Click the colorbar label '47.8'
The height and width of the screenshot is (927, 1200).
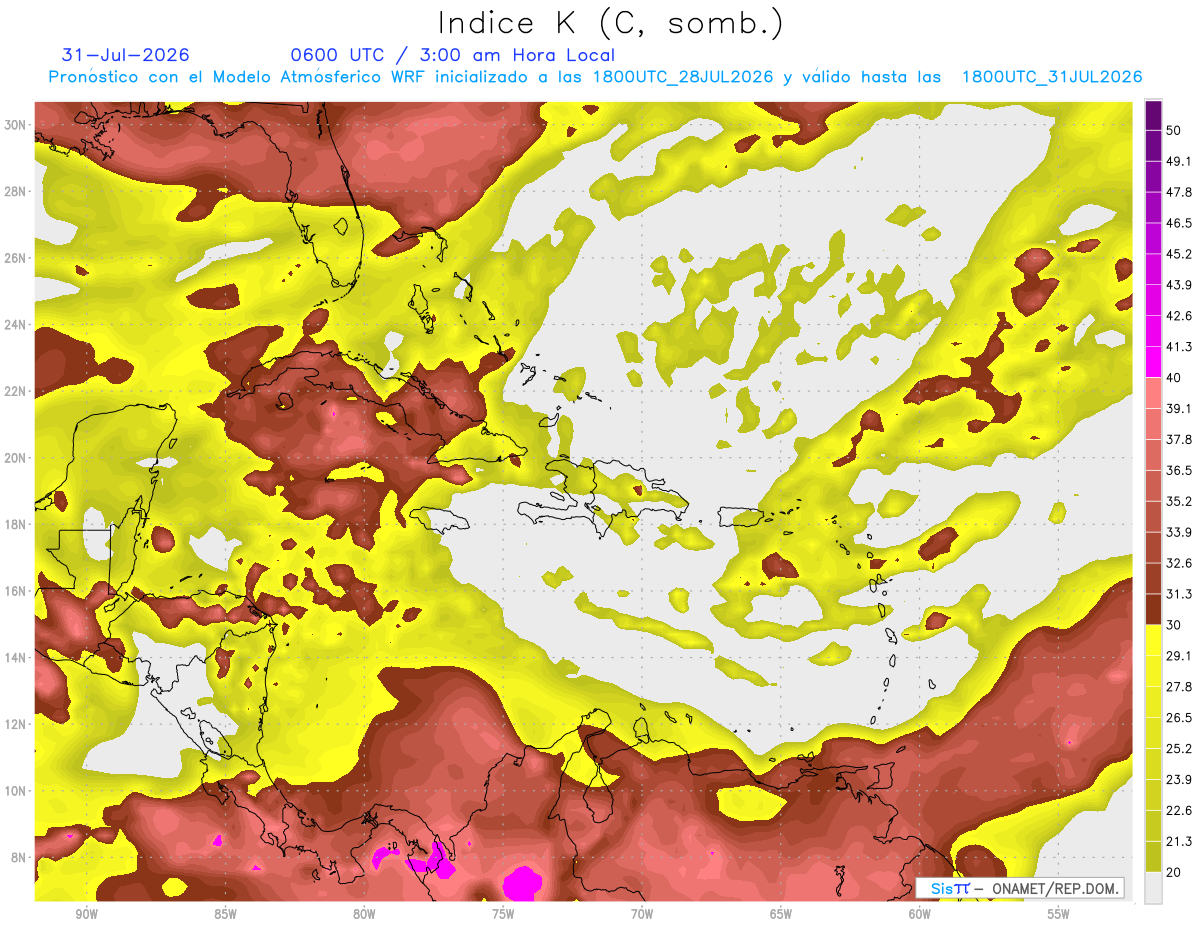[1179, 192]
